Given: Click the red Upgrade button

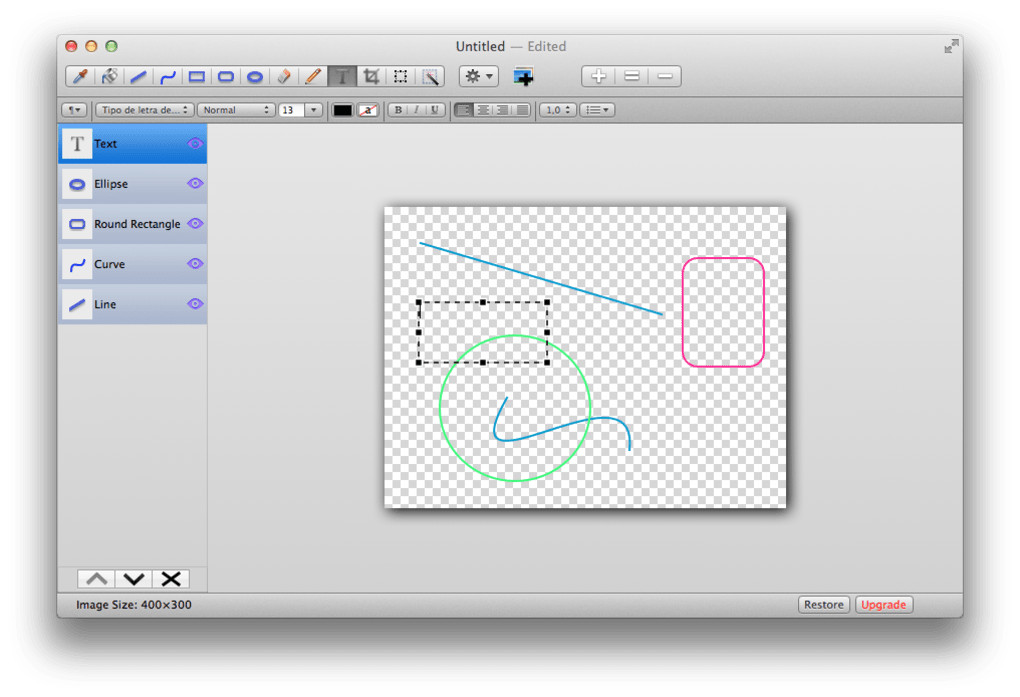Looking at the screenshot, I should pos(884,605).
